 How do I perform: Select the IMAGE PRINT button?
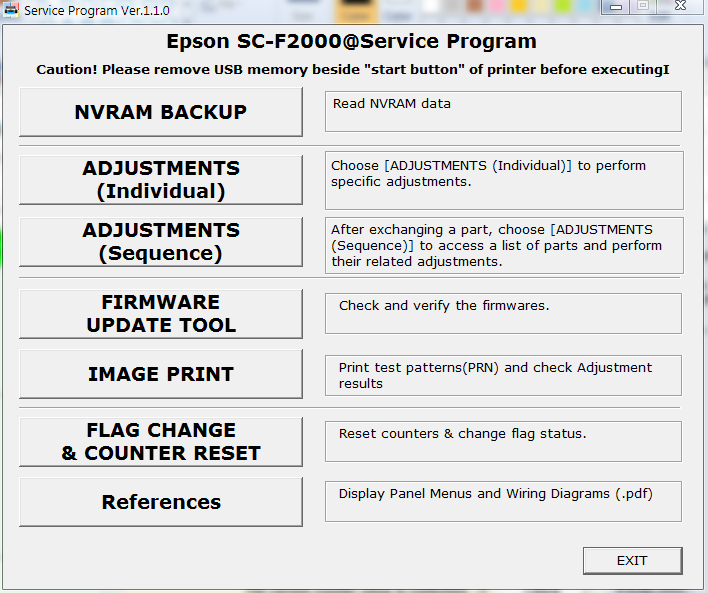[x=160, y=374]
